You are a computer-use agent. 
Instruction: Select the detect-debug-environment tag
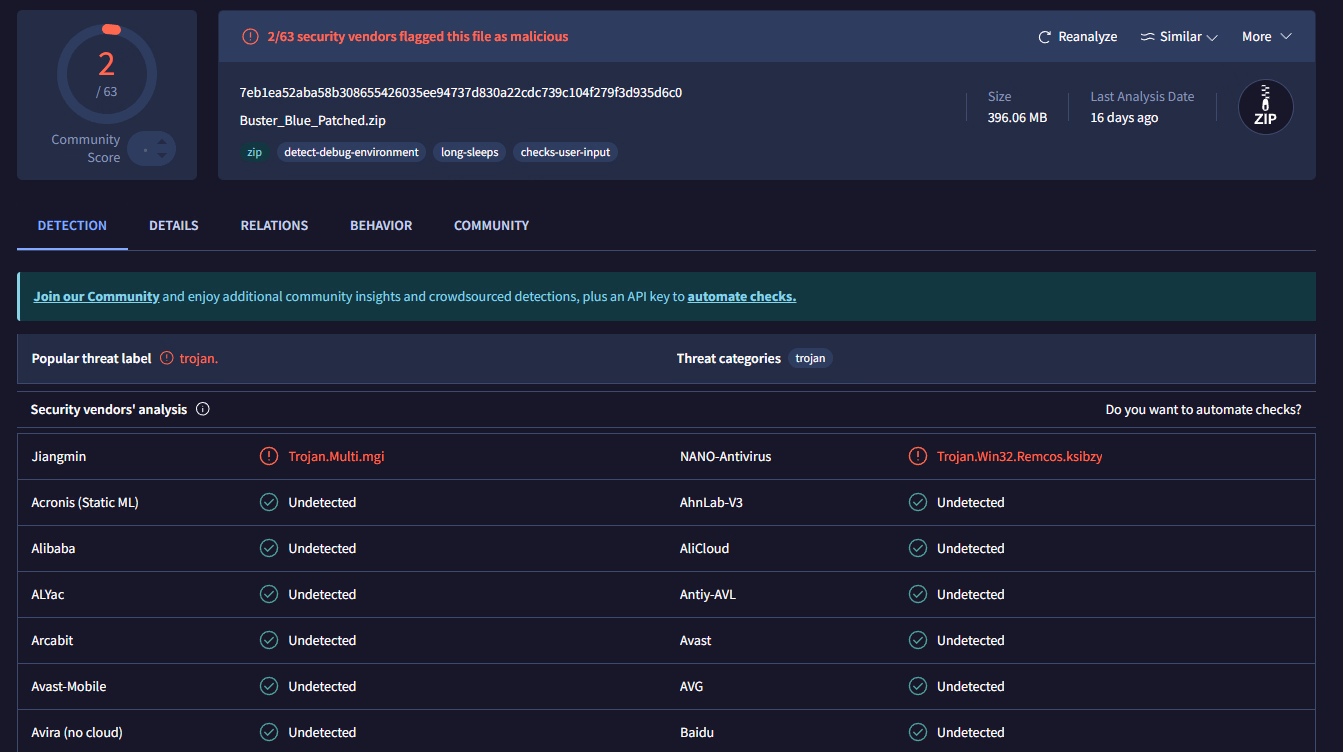351,153
